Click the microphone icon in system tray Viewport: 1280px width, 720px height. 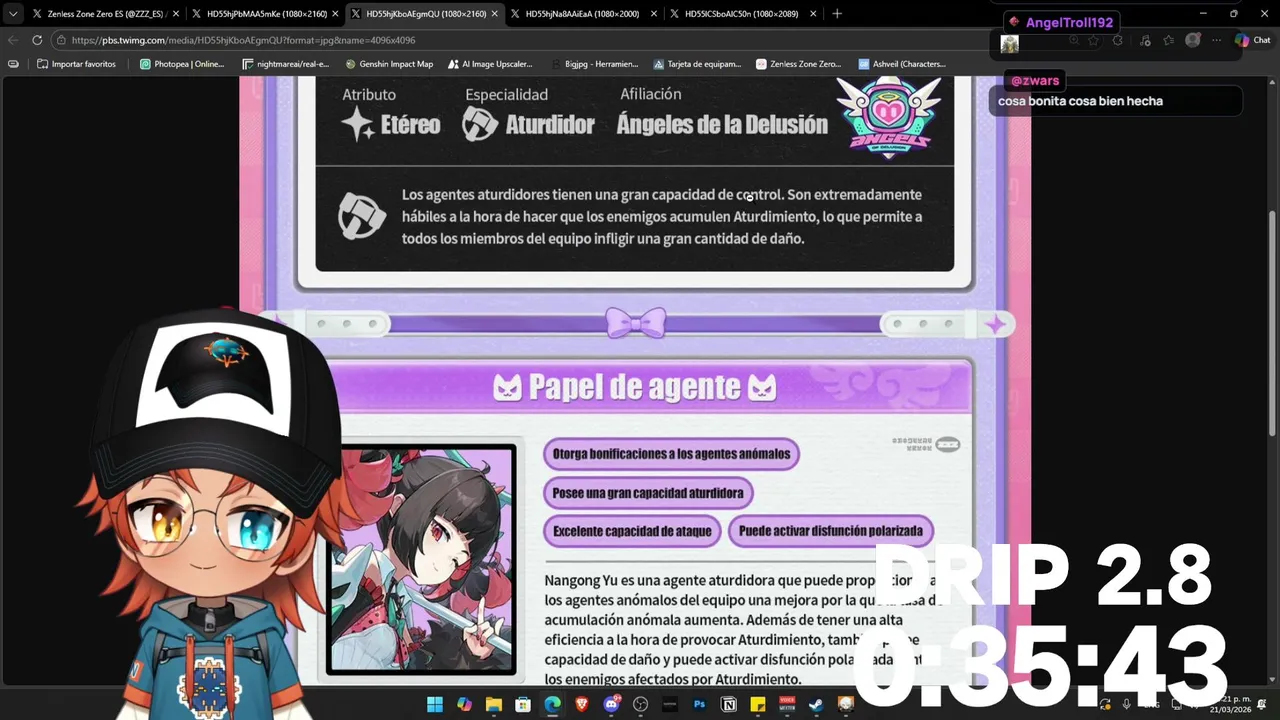pos(1127,705)
